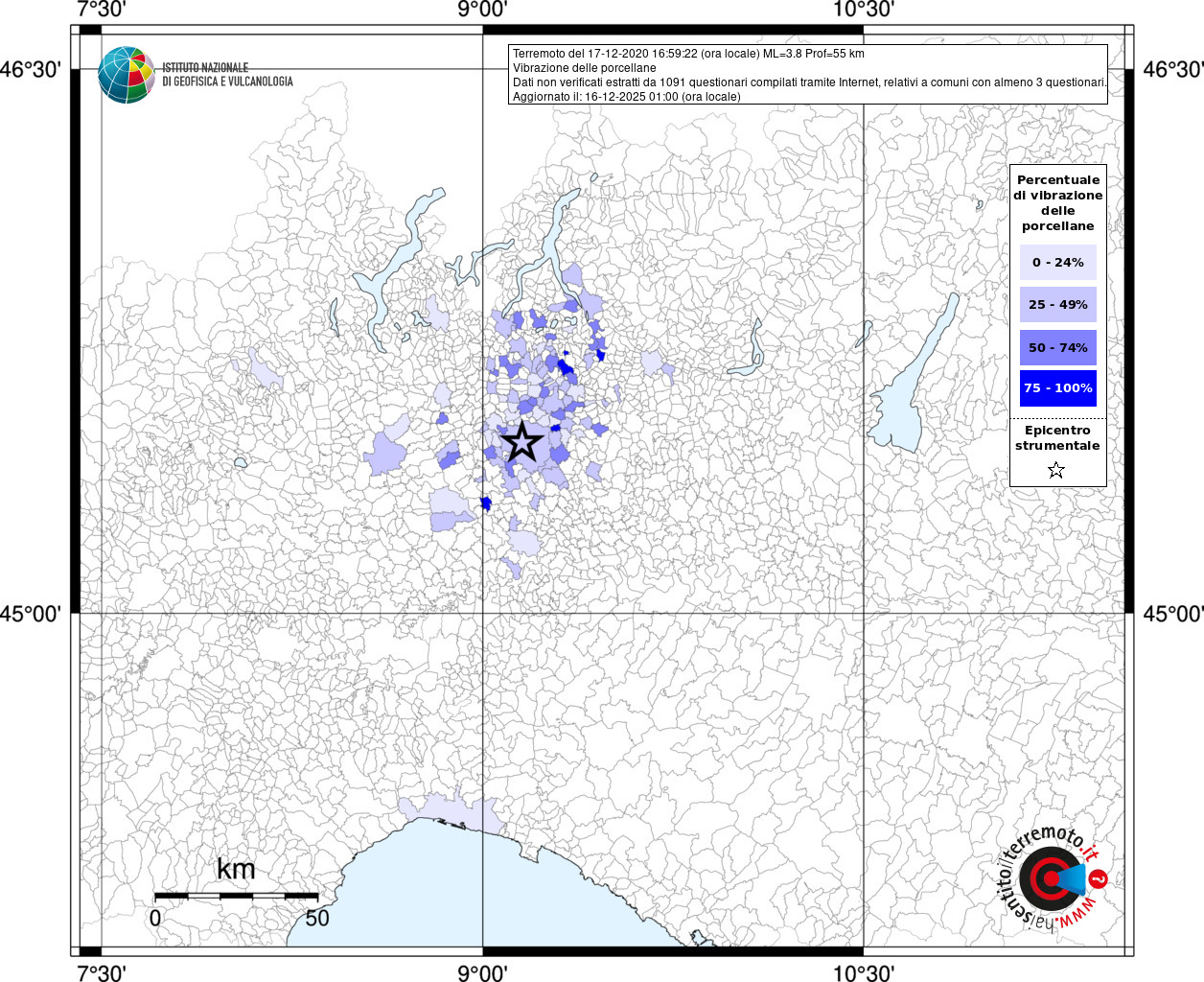Click the Terremoto del 17-12-2020 title line
Image resolution: width=1204 pixels, height=982 pixels.
pos(688,54)
